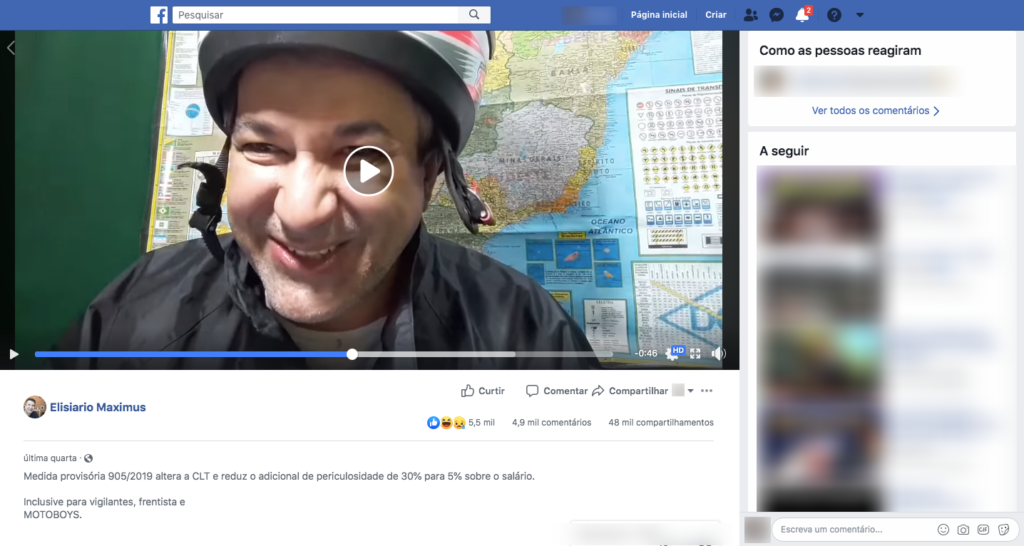
Task: Open the Criar menu
Action: click(716, 15)
